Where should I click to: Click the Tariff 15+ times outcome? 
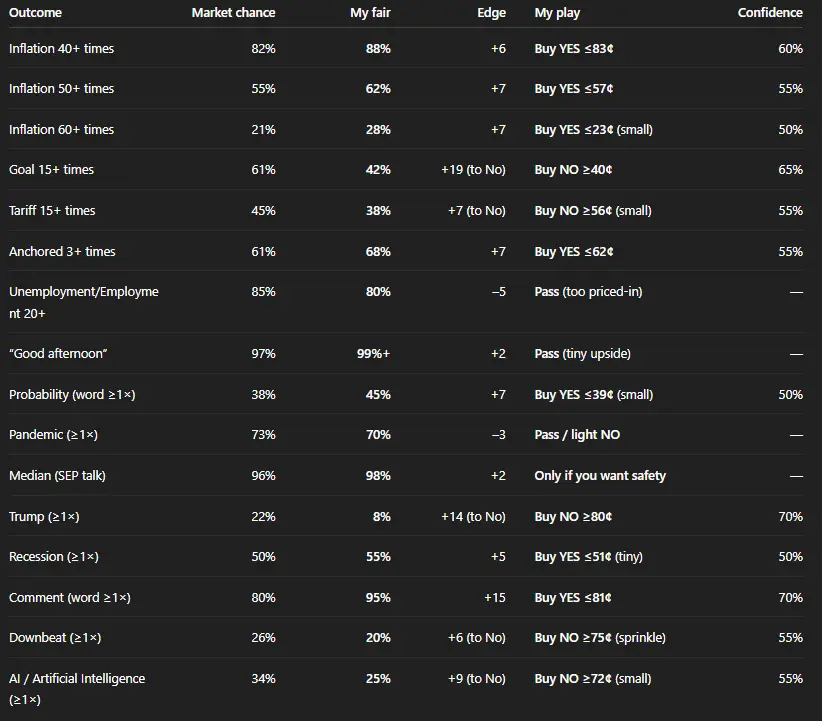[x=52, y=211]
